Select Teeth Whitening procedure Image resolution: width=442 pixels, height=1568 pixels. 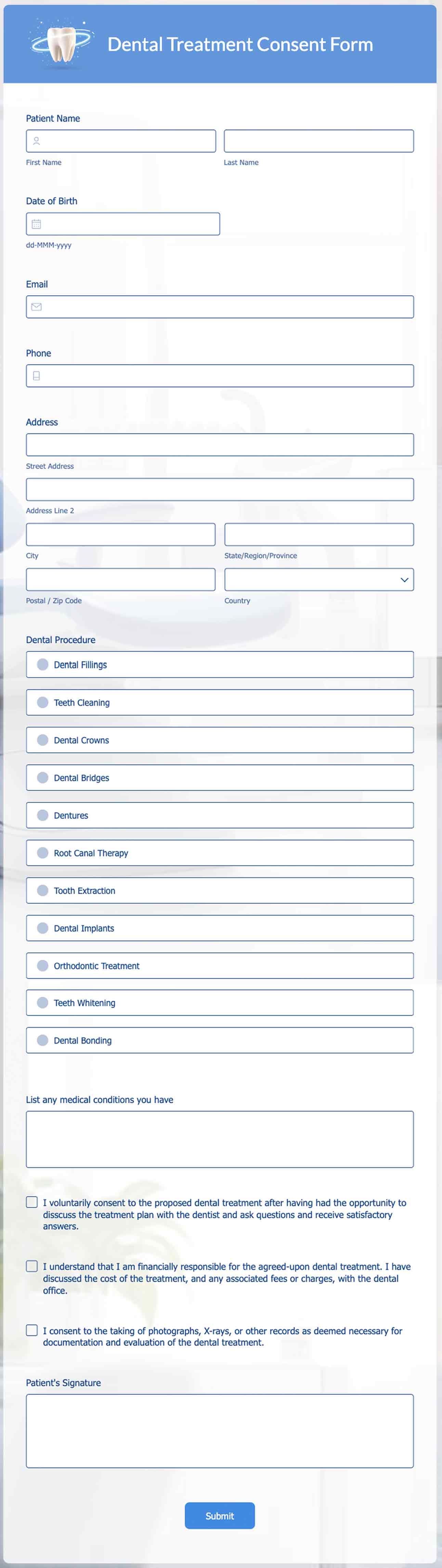click(42, 1003)
